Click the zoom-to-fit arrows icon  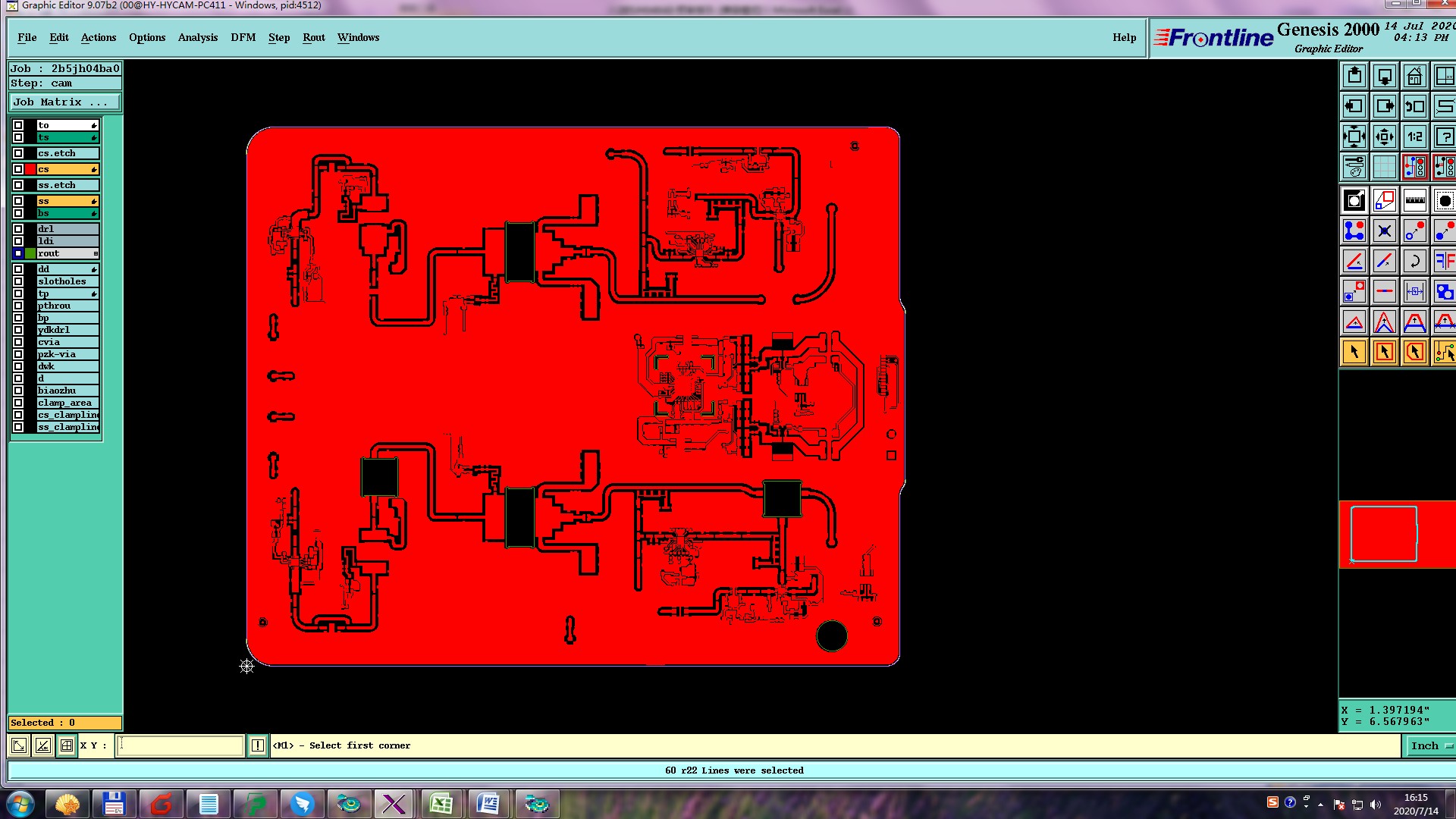click(x=1354, y=136)
